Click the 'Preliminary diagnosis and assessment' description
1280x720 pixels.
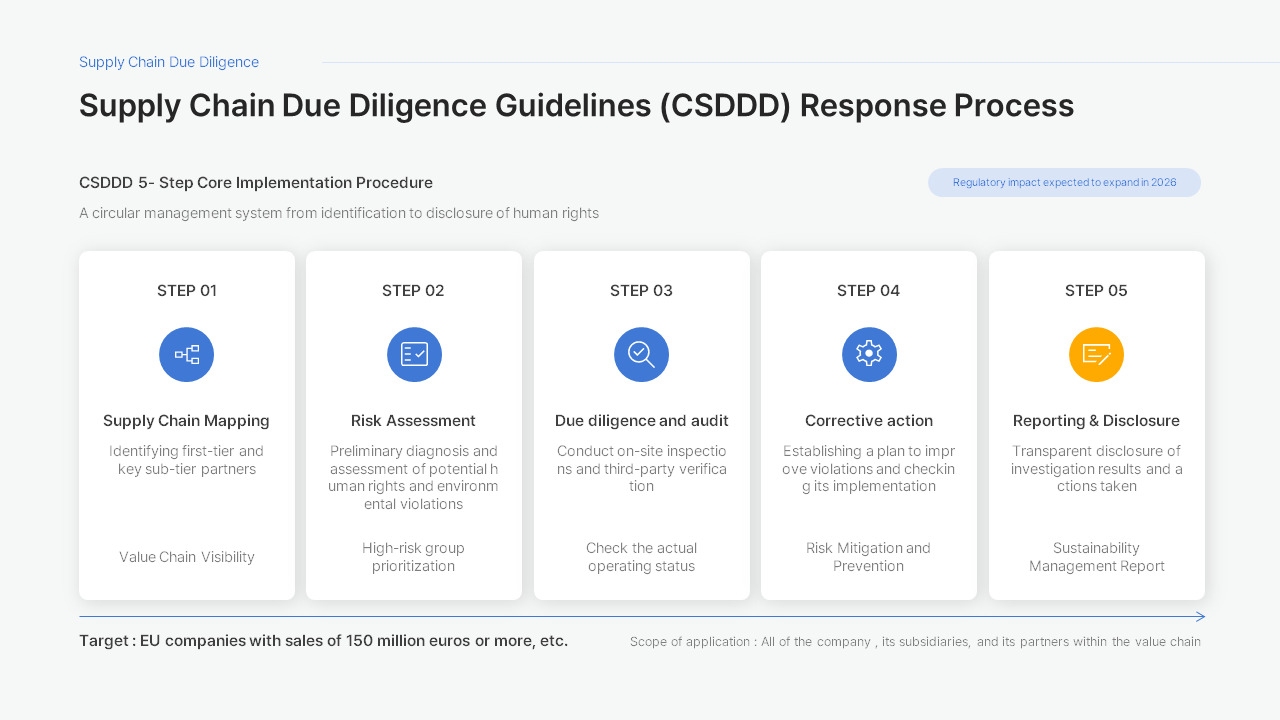[x=413, y=478]
